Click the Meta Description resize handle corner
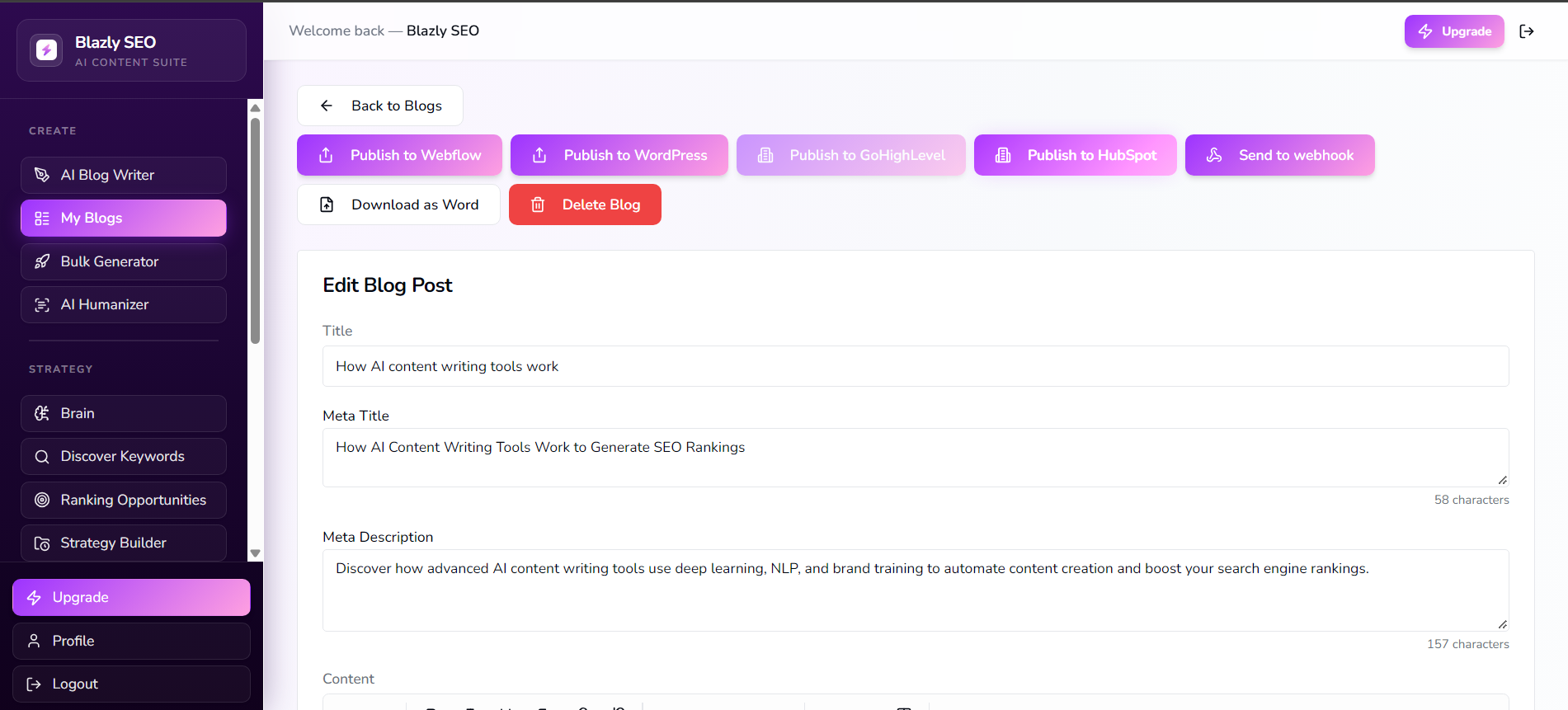Screen dimensions: 1568x710 pos(1503,624)
